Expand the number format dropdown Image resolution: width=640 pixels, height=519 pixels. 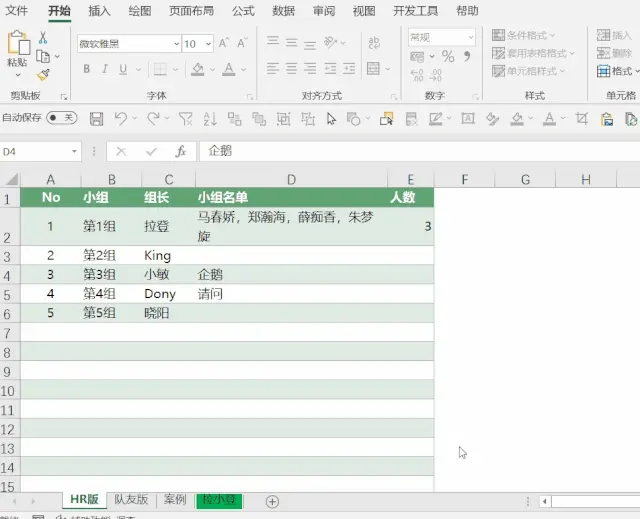pos(471,37)
